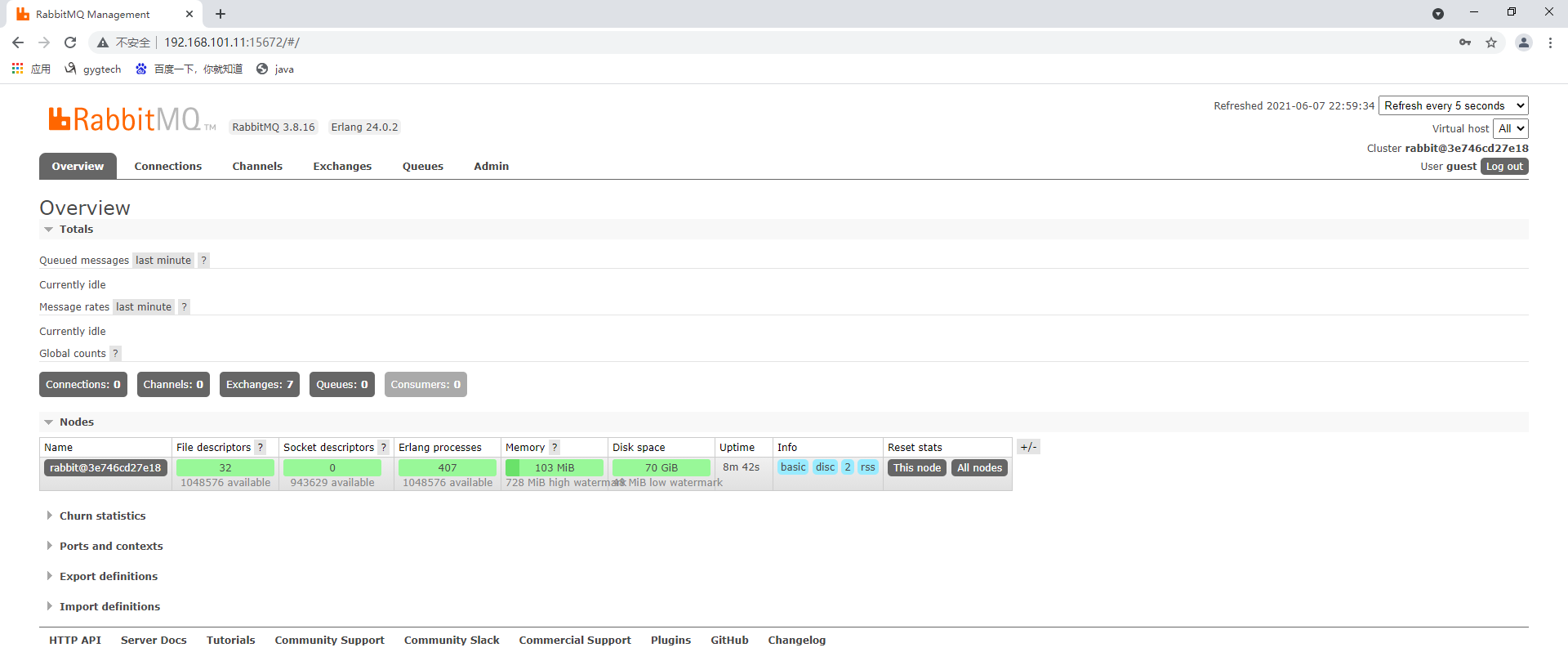Viewport: 1568px width, 652px height.
Task: Open the Baidu bookmark
Action: [189, 69]
